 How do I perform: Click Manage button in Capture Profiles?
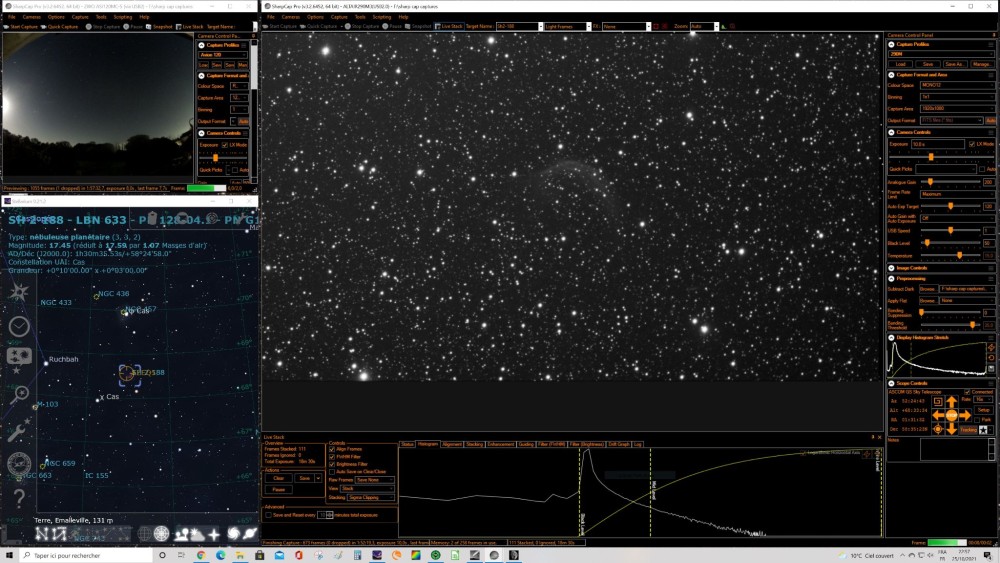pos(982,64)
